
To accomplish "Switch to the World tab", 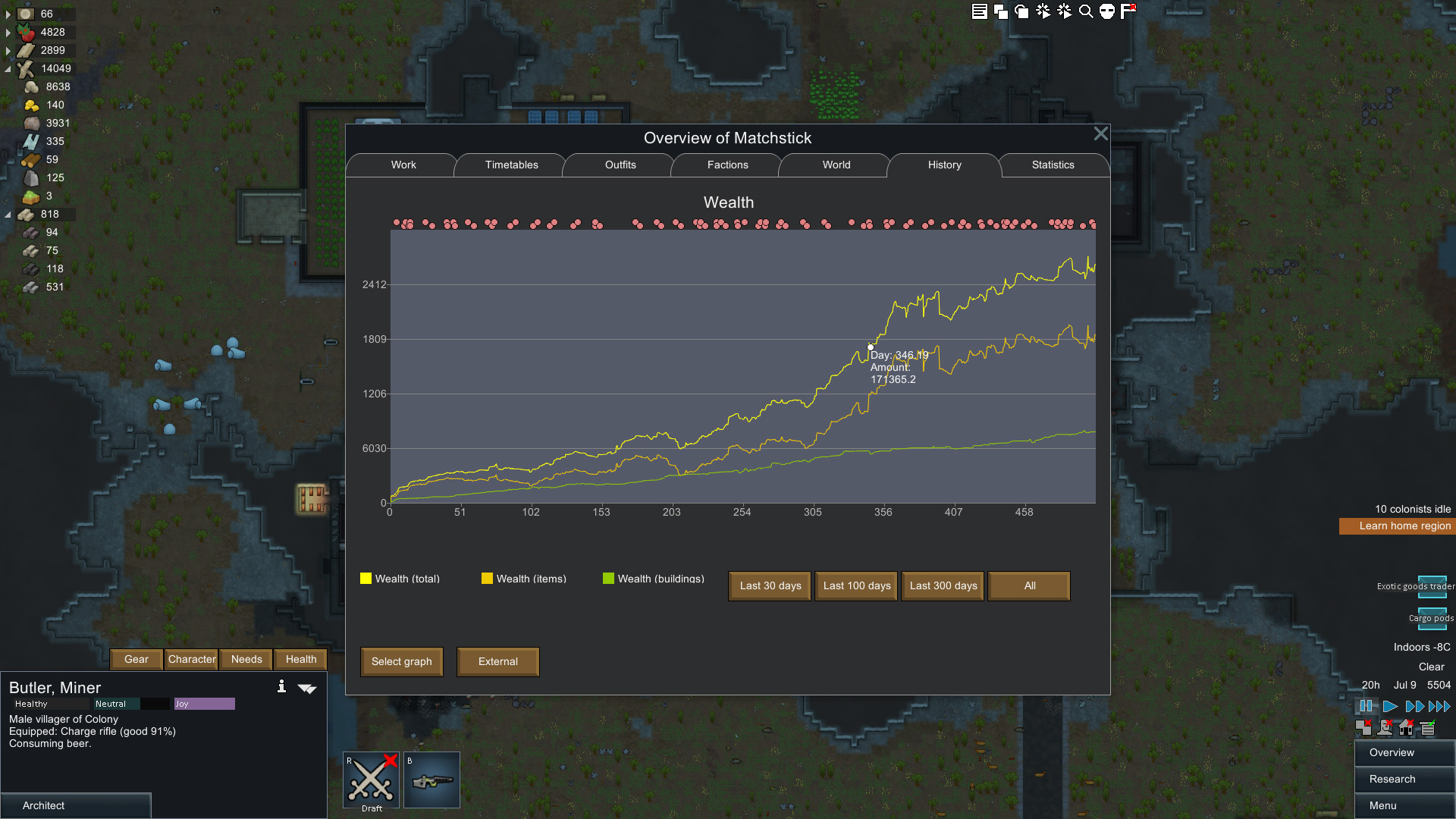I will point(836,164).
